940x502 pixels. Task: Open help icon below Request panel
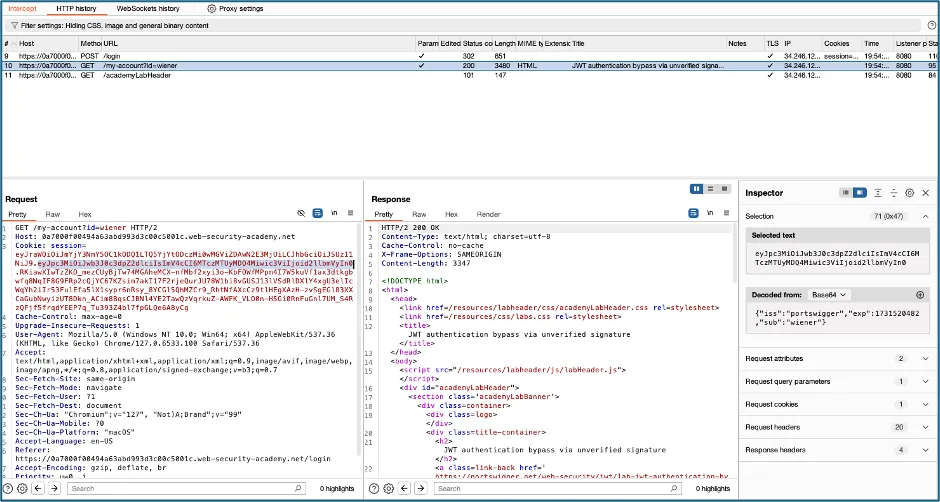(x=8, y=488)
